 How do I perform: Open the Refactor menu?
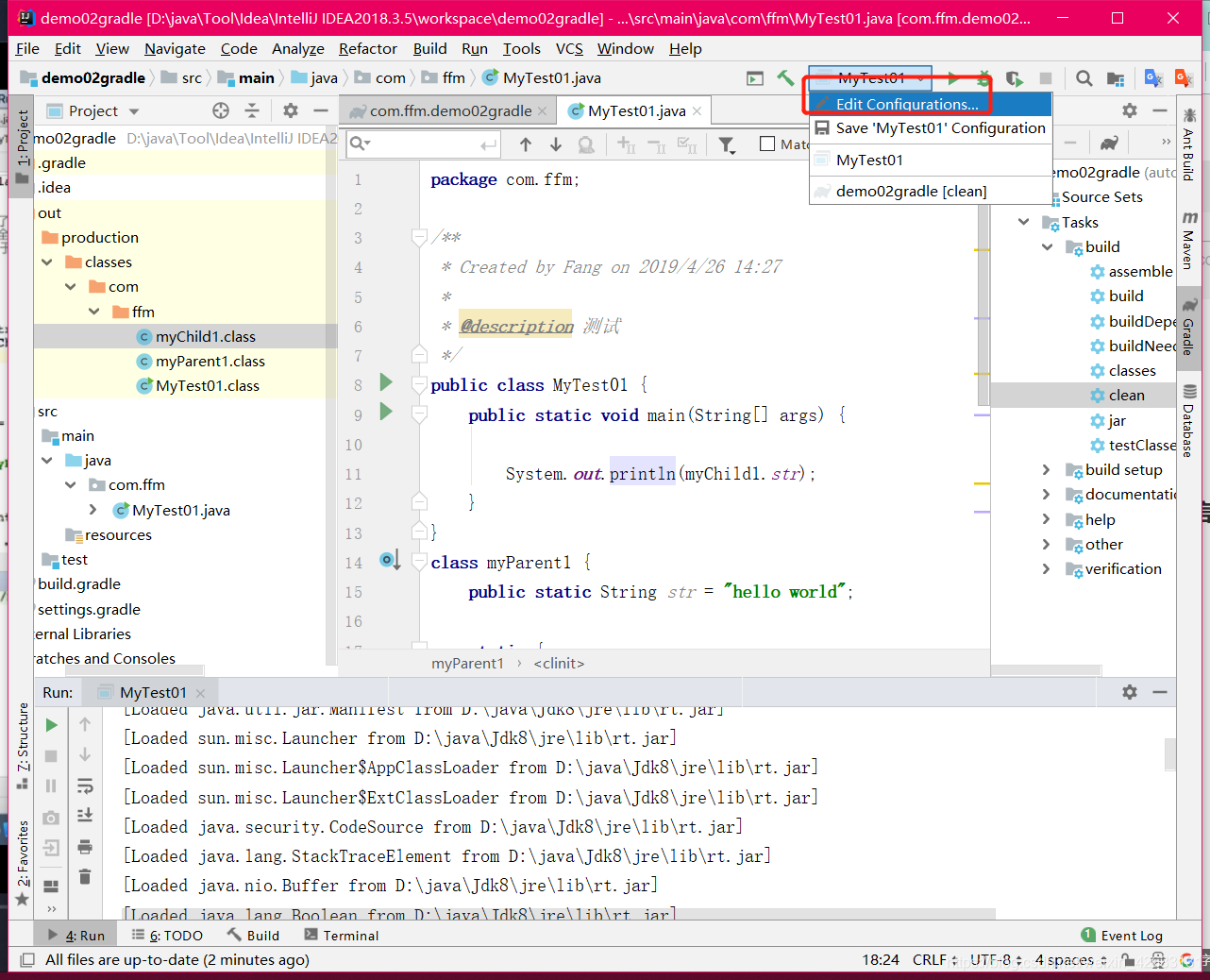(x=367, y=48)
